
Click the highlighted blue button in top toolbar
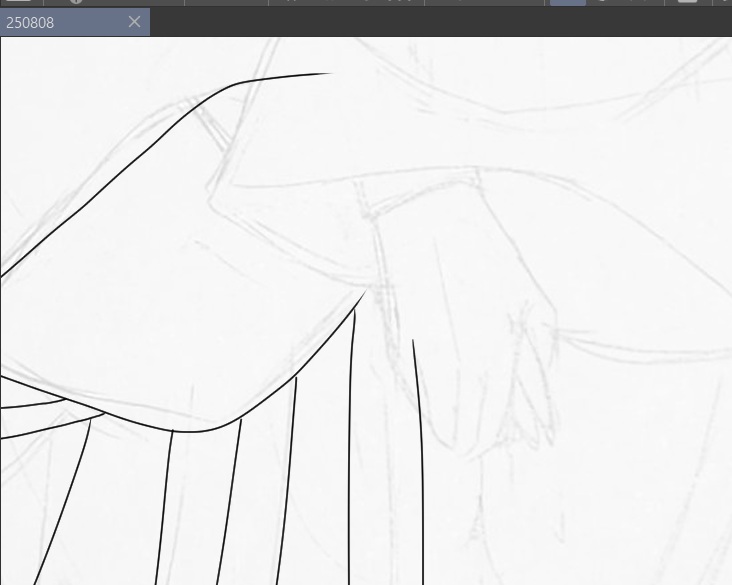[567, 2]
